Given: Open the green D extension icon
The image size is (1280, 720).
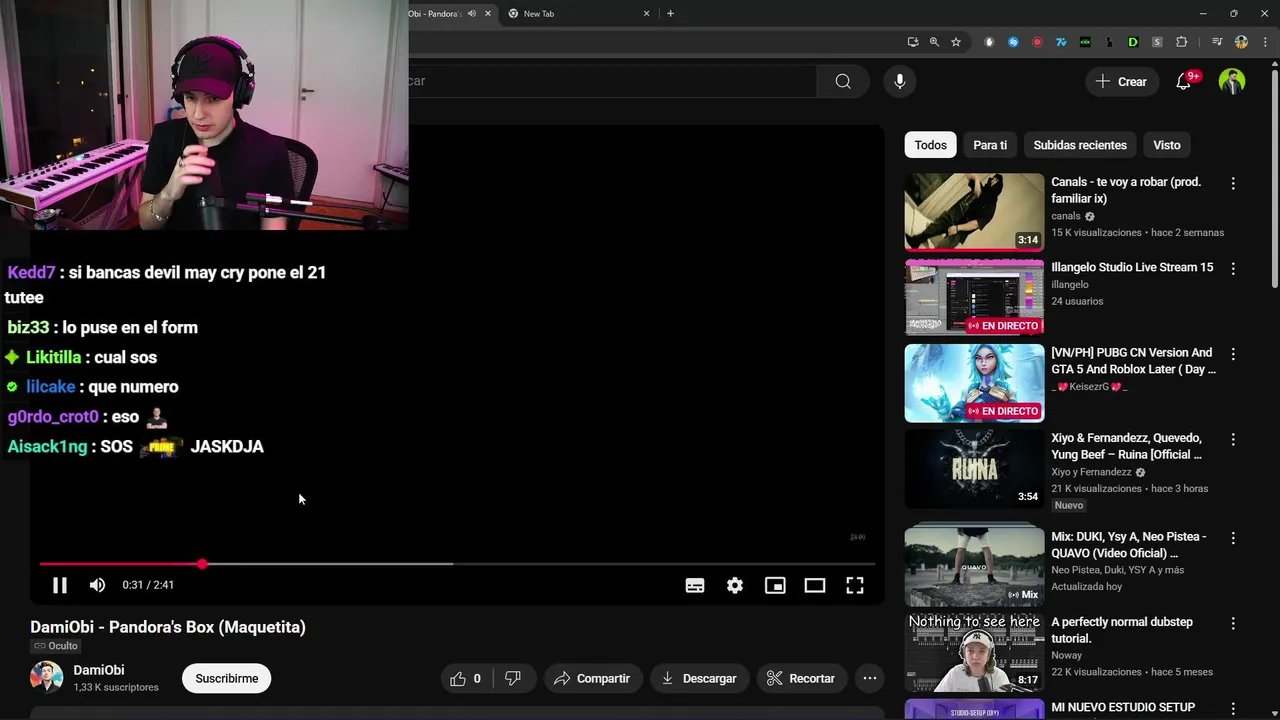Looking at the screenshot, I should (1133, 42).
